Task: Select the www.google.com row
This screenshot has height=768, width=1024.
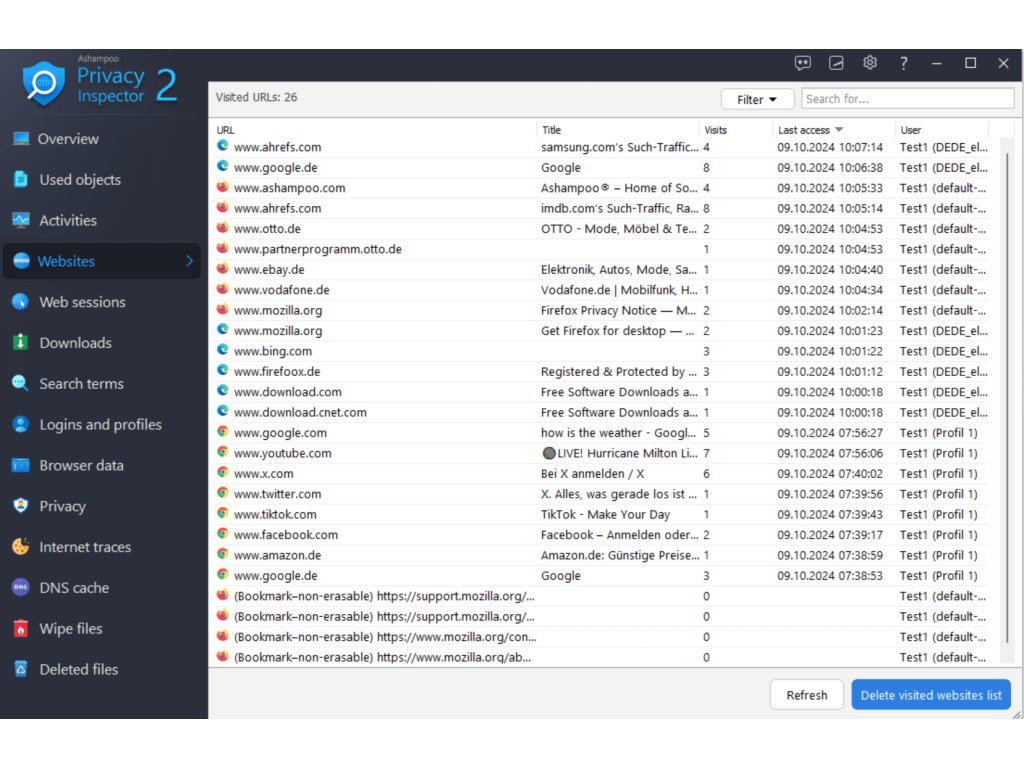Action: (603, 432)
